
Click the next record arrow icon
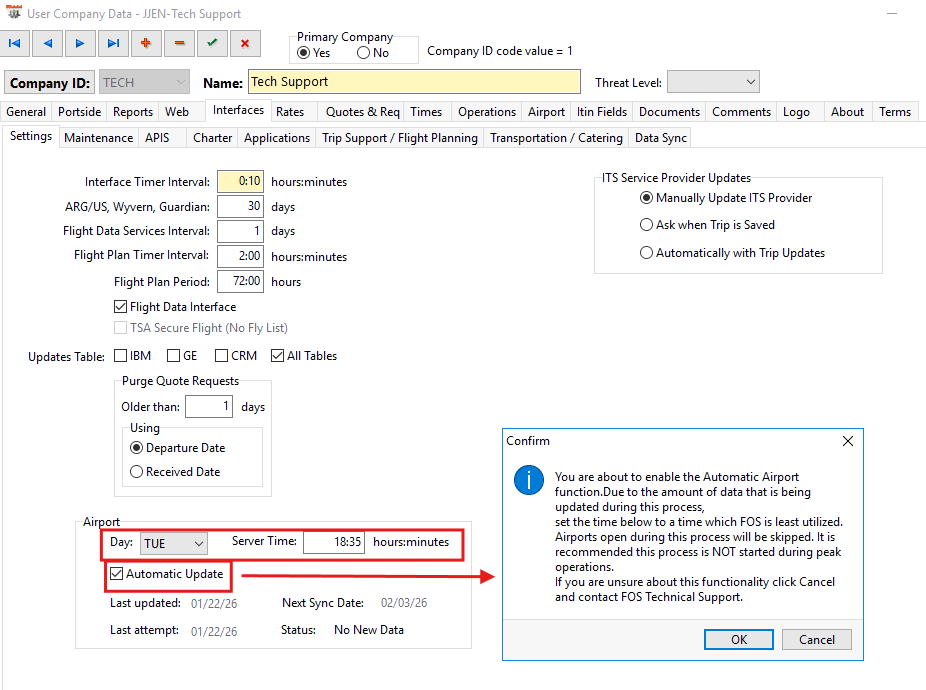(x=80, y=44)
